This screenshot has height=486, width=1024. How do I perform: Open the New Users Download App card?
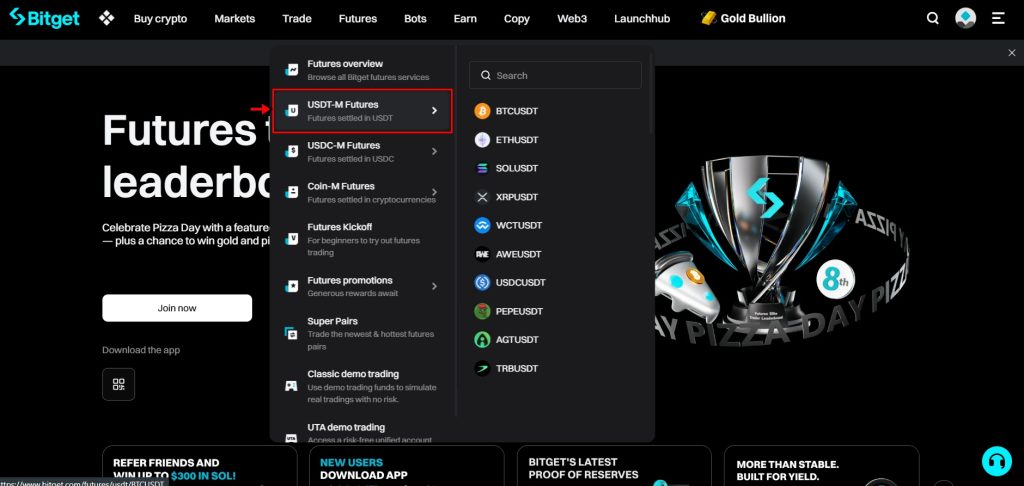click(x=407, y=466)
